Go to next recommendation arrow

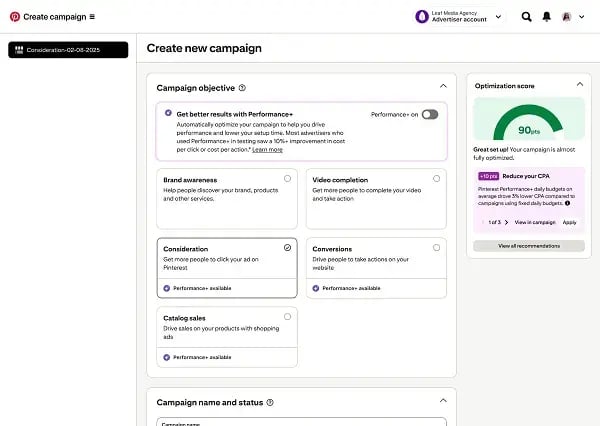[507, 222]
